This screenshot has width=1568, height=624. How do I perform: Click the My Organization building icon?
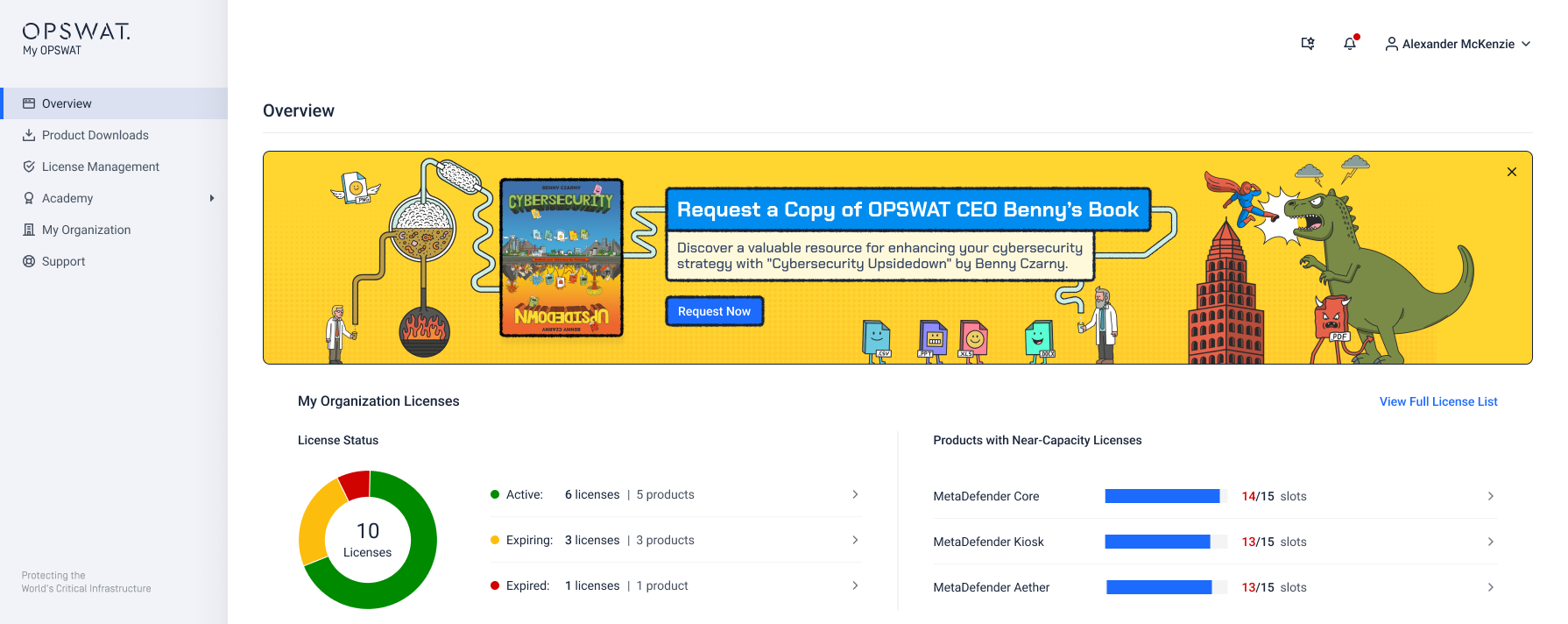[29, 230]
